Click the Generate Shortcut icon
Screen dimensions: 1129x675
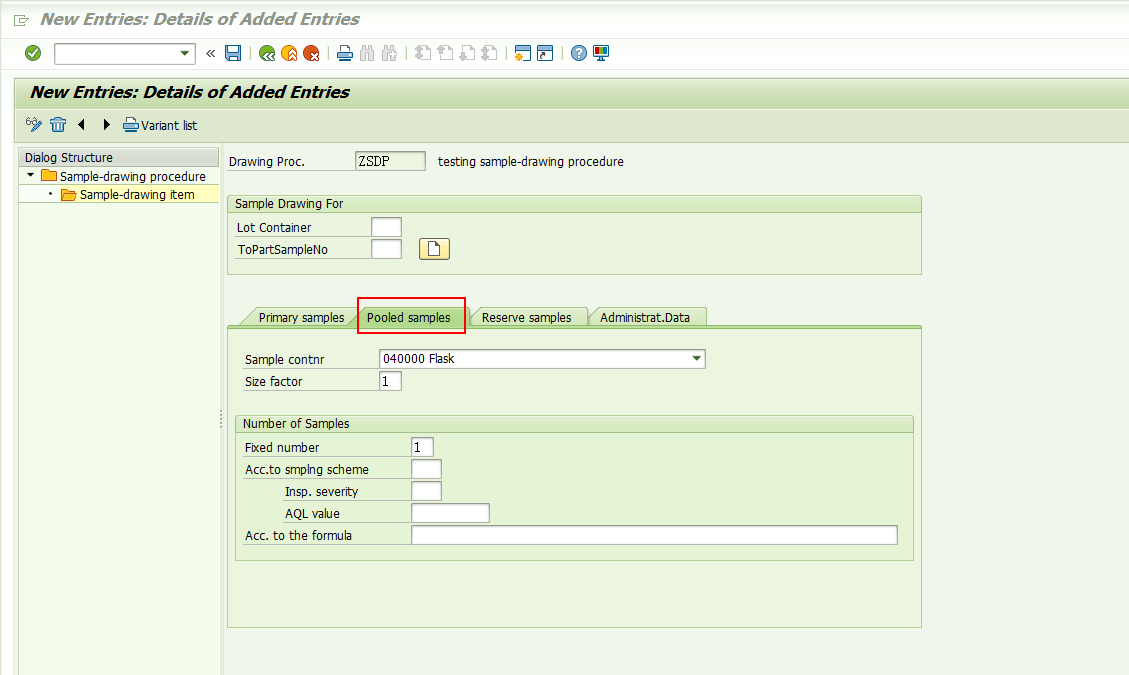coord(545,53)
